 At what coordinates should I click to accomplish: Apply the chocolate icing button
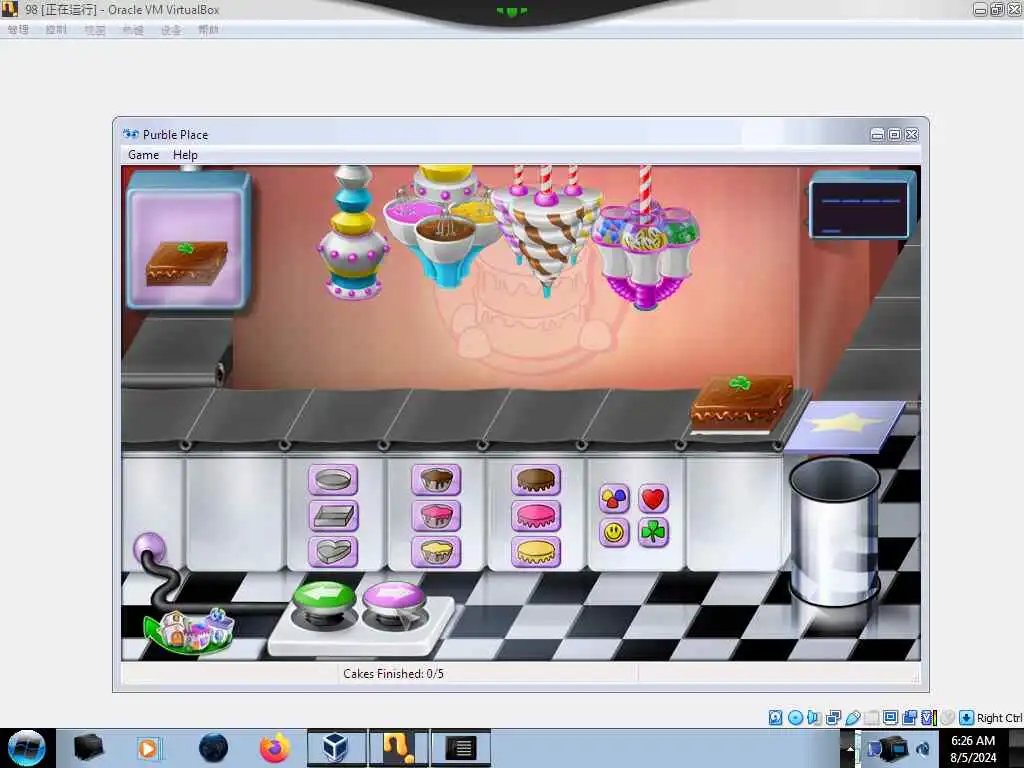point(536,480)
